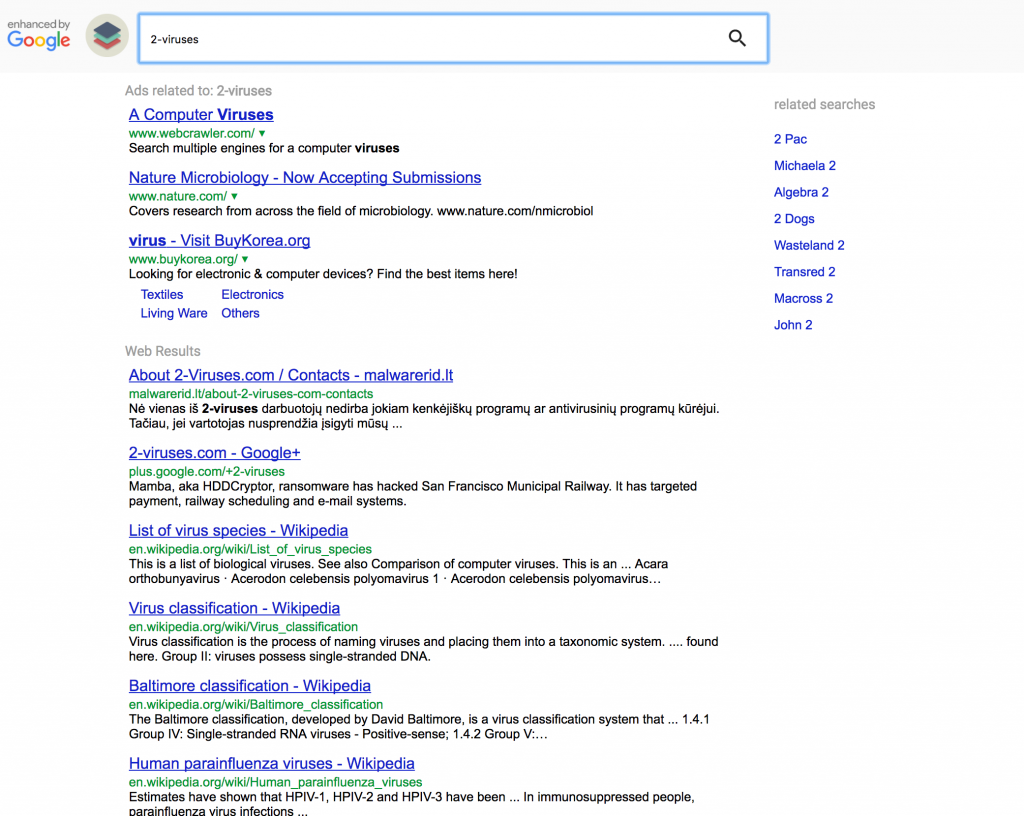Screen dimensions: 1024x816
Task: Click plus.google.com/+2-viruses URL text
Action: pyautogui.click(x=206, y=471)
